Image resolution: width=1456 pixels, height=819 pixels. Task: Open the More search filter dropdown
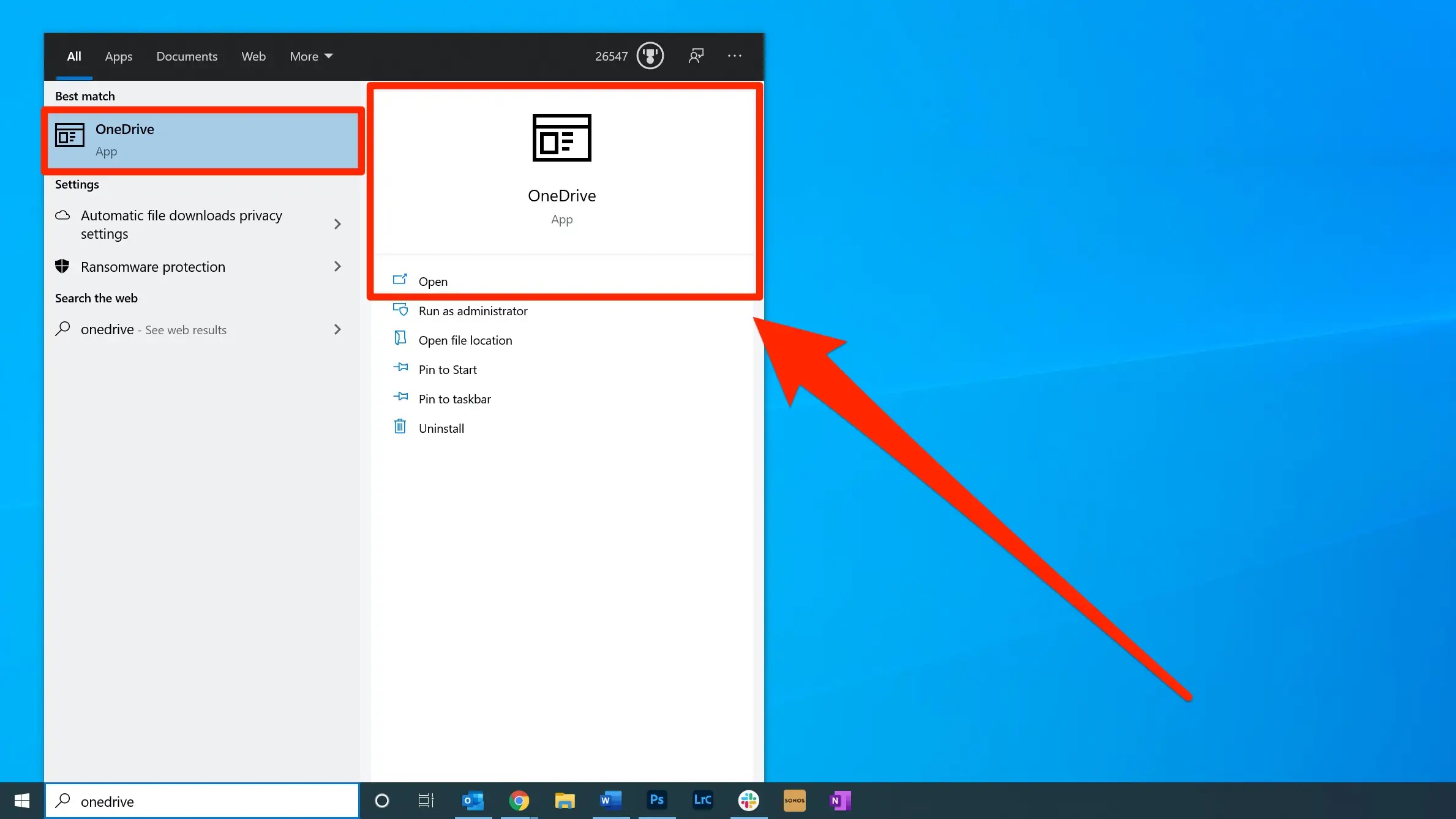[x=310, y=56]
